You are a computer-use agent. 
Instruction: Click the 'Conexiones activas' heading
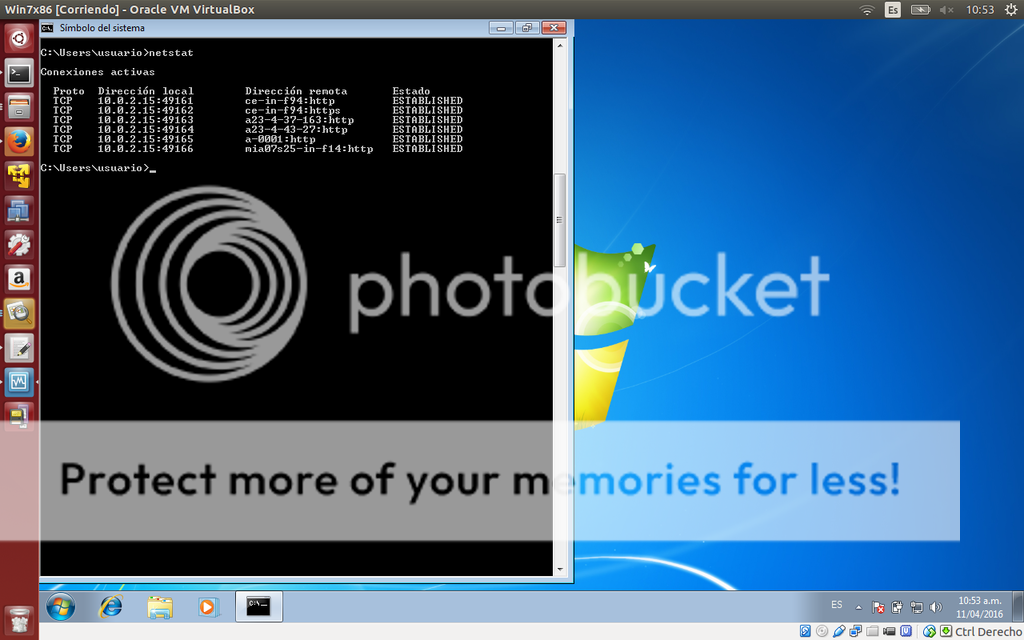click(x=97, y=72)
